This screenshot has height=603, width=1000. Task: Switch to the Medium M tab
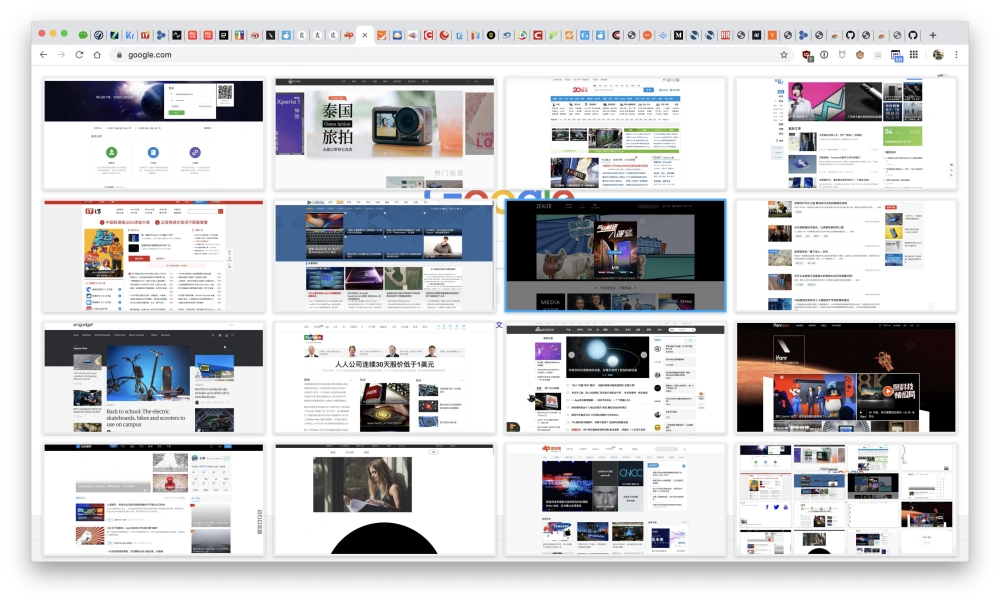tap(679, 35)
